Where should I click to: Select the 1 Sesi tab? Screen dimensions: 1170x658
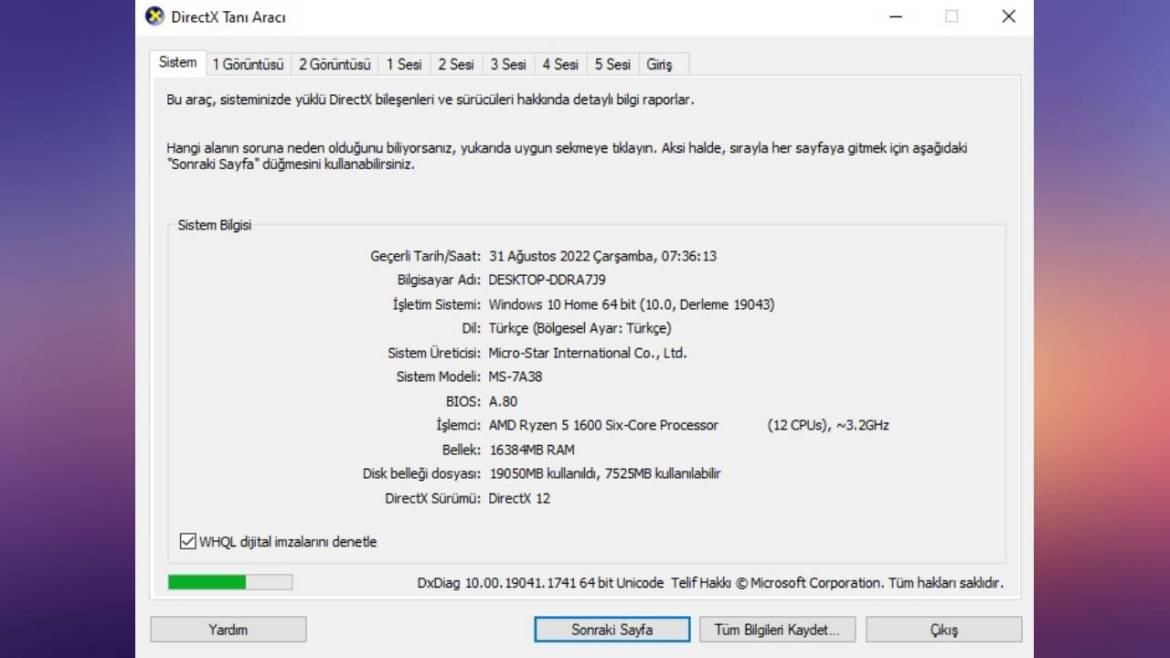[404, 64]
